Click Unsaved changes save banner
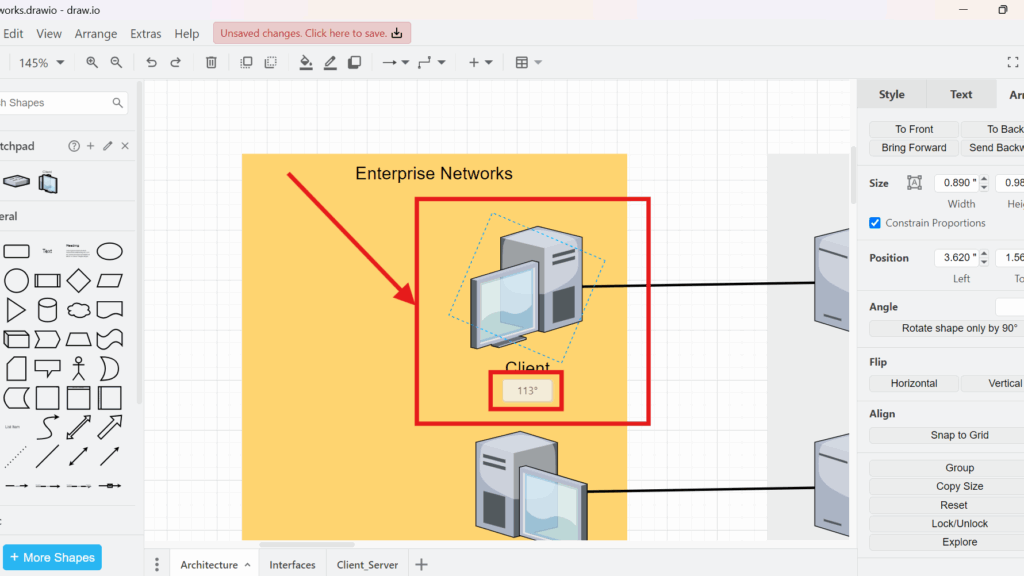 312,33
